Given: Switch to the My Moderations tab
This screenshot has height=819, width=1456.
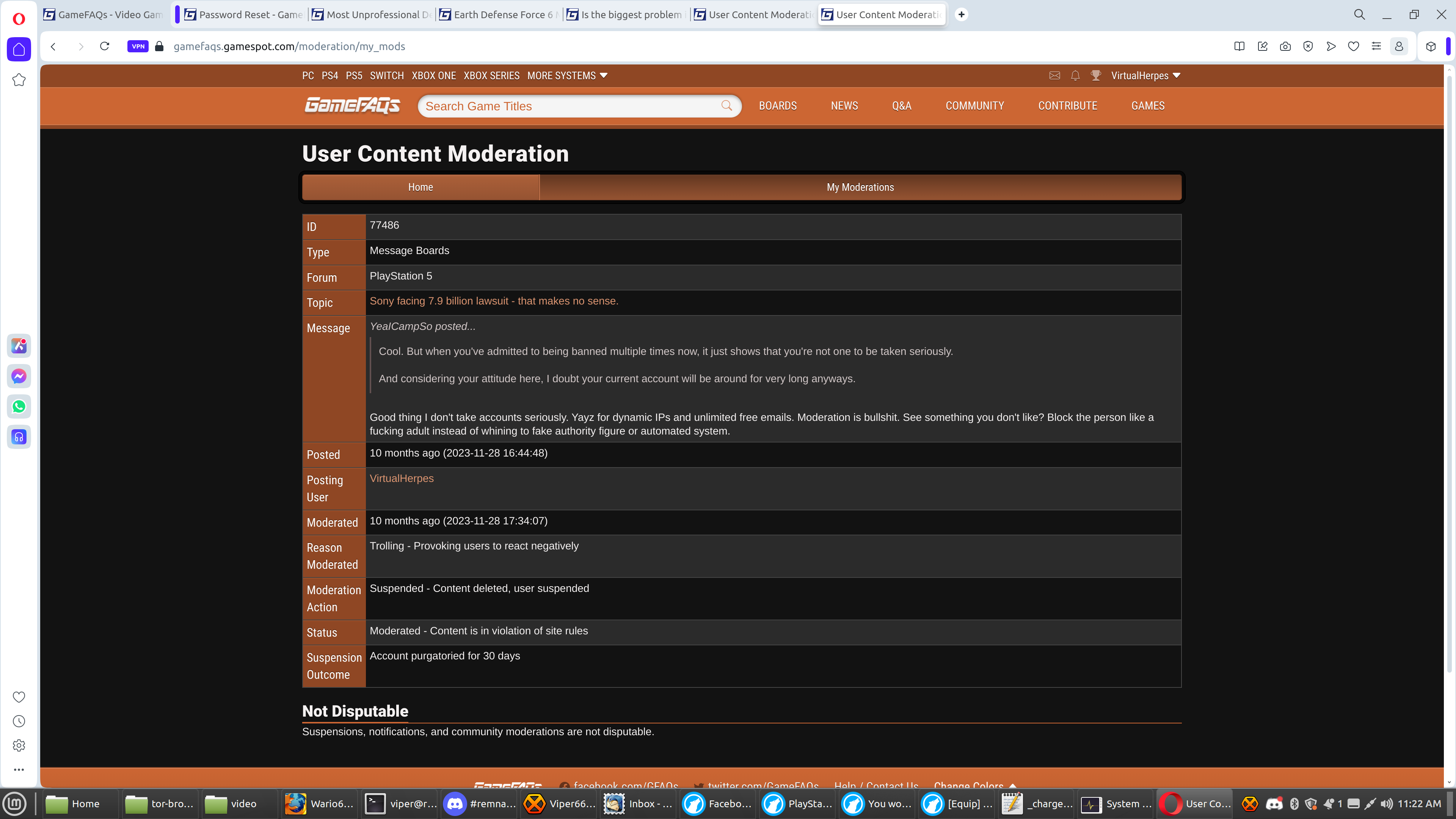Looking at the screenshot, I should pos(860,187).
